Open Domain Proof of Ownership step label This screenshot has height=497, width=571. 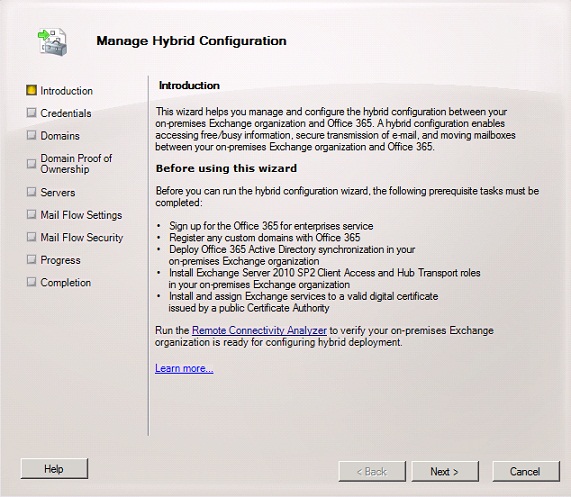click(x=76, y=163)
